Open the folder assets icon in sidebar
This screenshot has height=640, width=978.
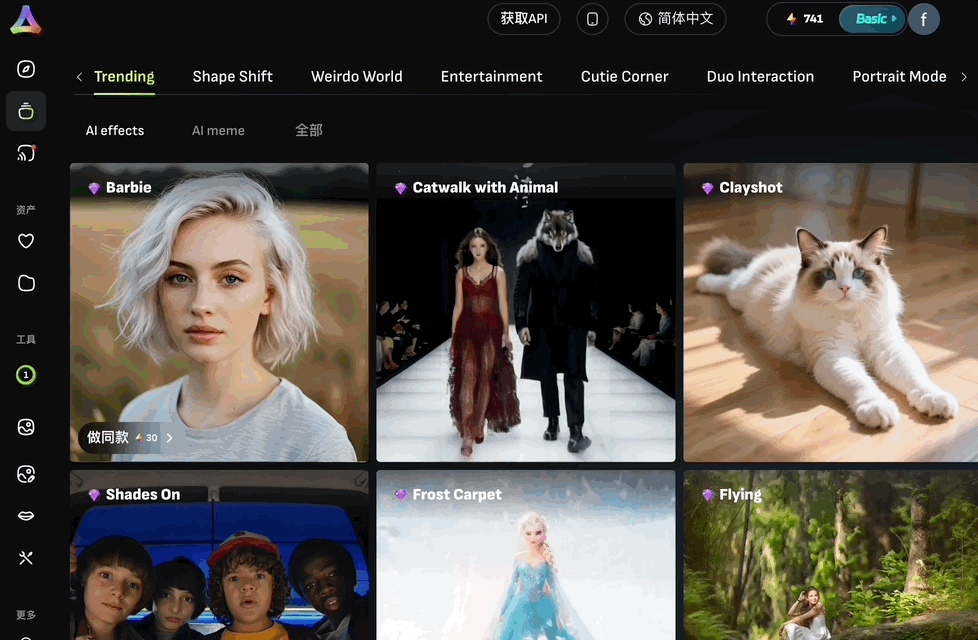[26, 283]
